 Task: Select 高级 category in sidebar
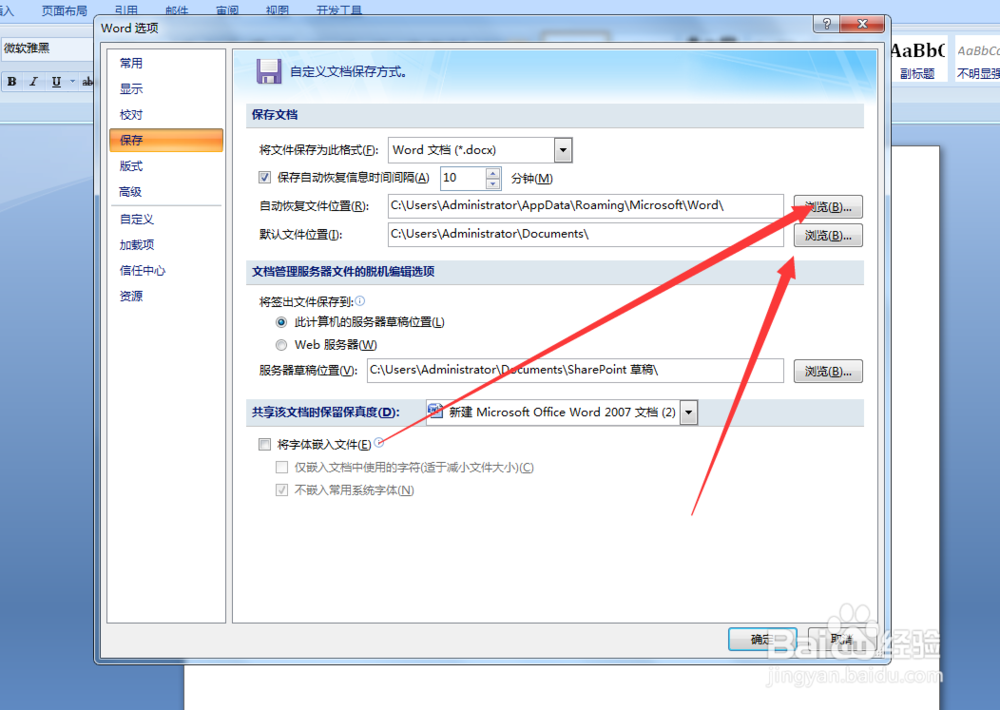[166, 191]
